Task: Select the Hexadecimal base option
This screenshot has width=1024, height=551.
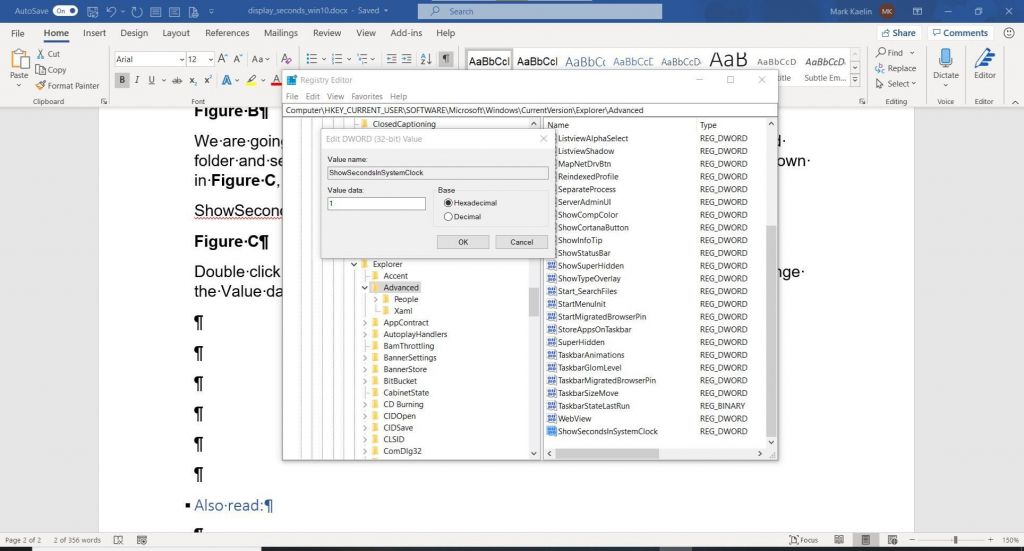Action: tap(448, 203)
